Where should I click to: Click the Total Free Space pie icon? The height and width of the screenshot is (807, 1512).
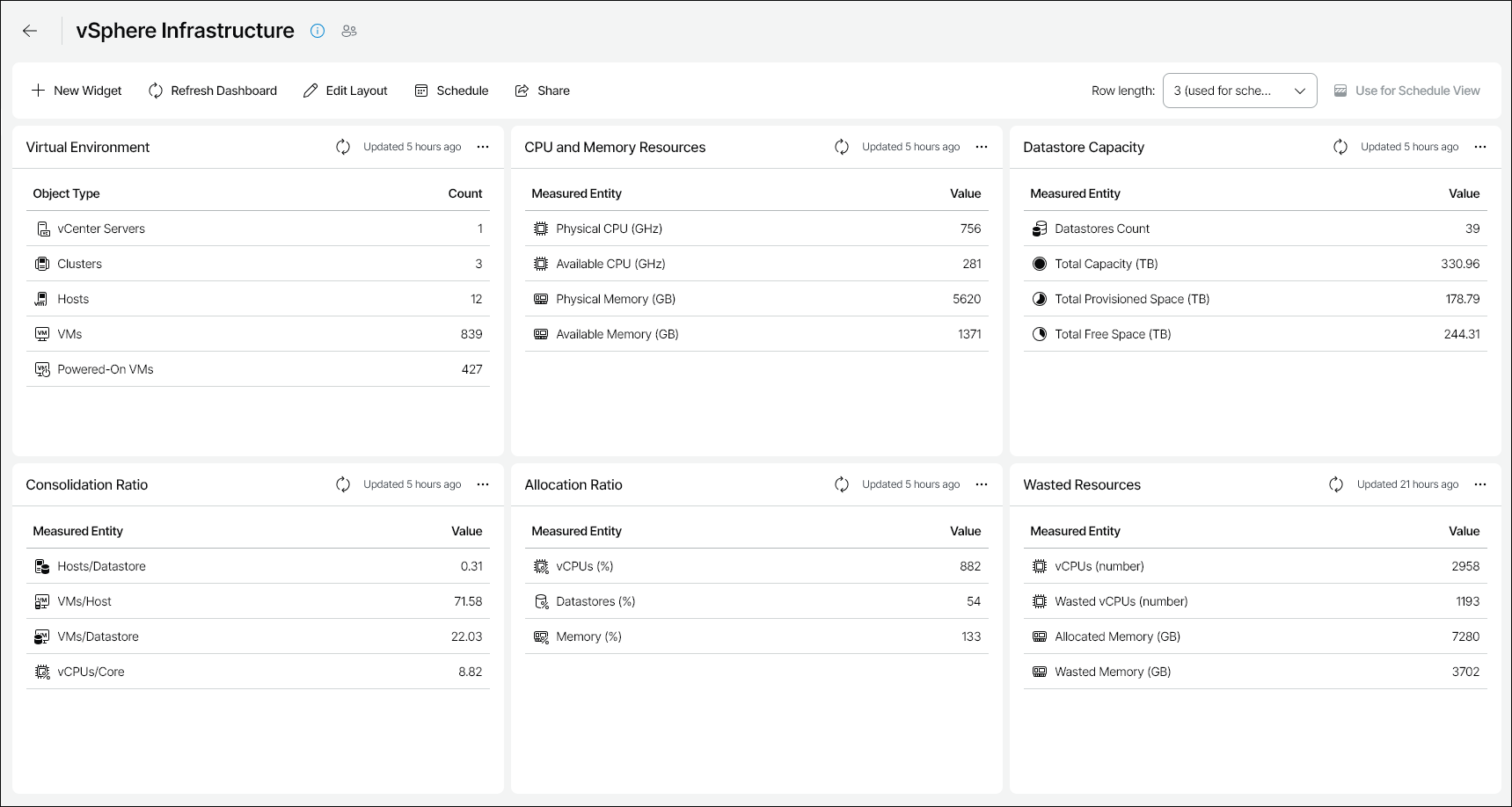click(1040, 334)
